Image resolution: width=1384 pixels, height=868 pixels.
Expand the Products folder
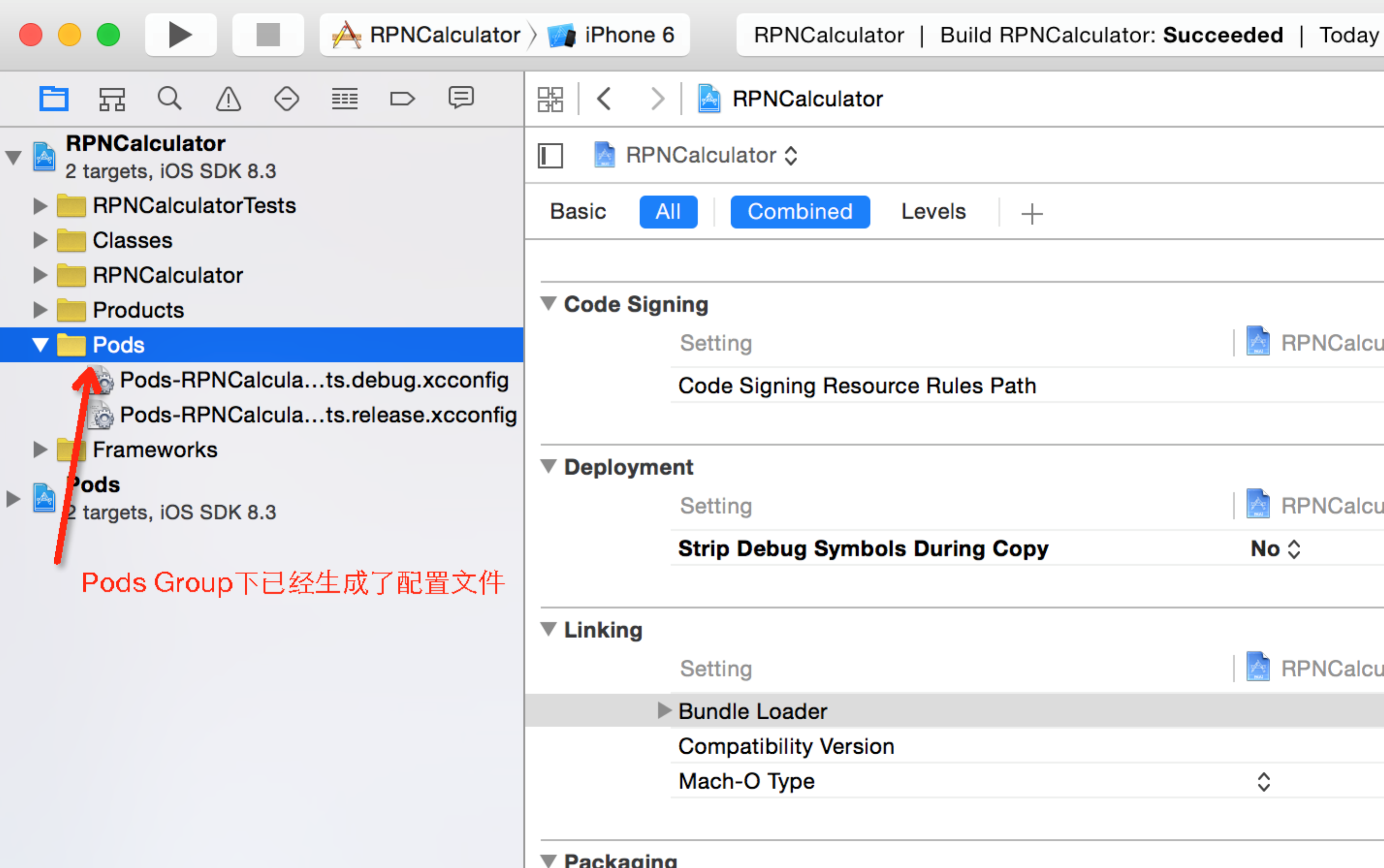pyautogui.click(x=40, y=310)
